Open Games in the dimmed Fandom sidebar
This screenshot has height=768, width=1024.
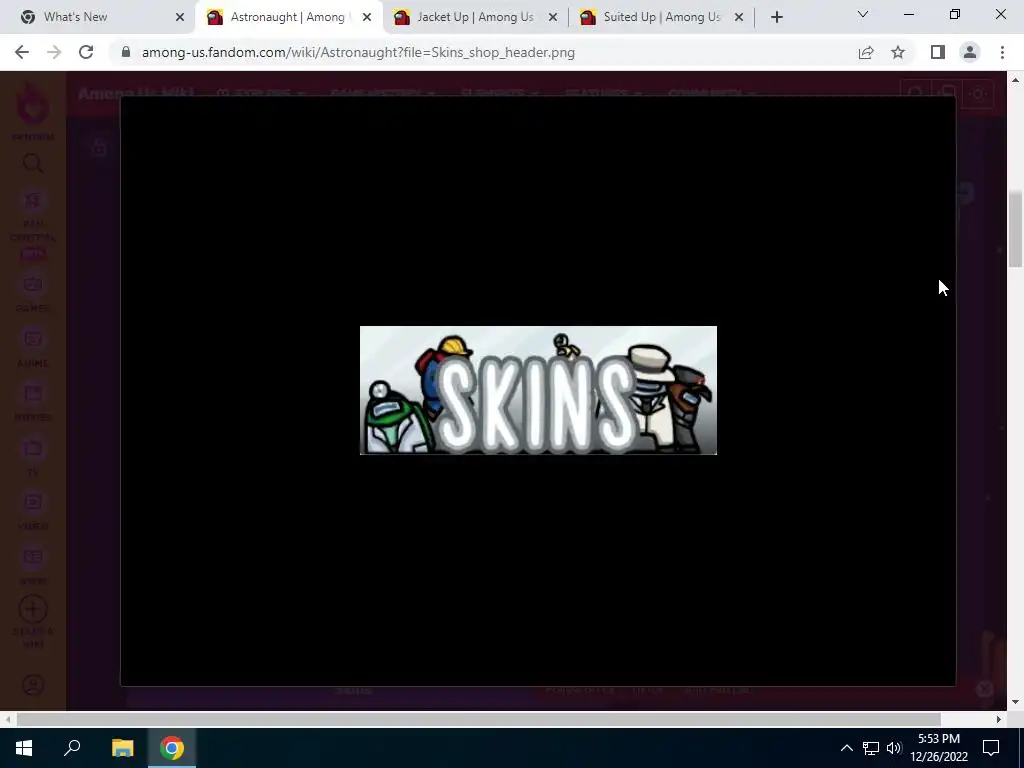[33, 293]
